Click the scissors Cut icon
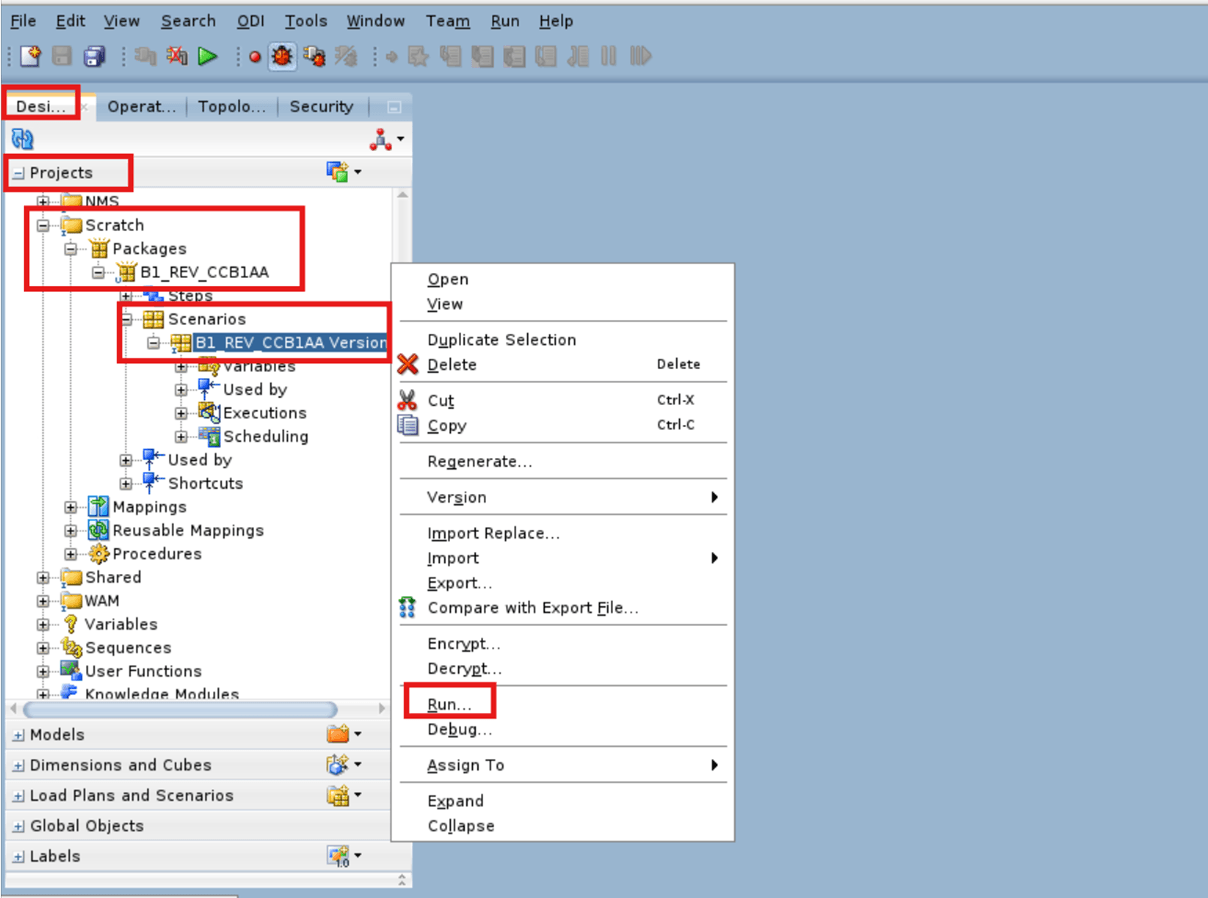The height and width of the screenshot is (898, 1208). tap(407, 400)
